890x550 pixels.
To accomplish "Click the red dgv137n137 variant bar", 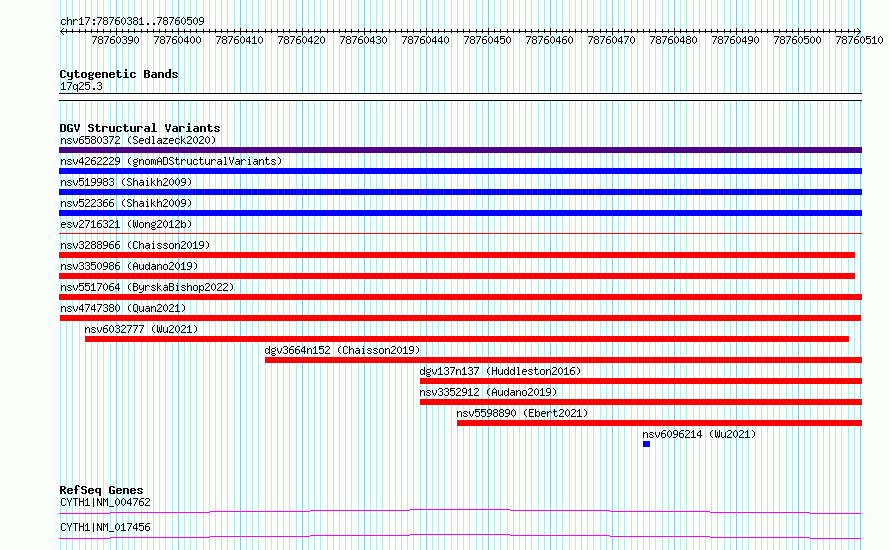I will [x=641, y=381].
